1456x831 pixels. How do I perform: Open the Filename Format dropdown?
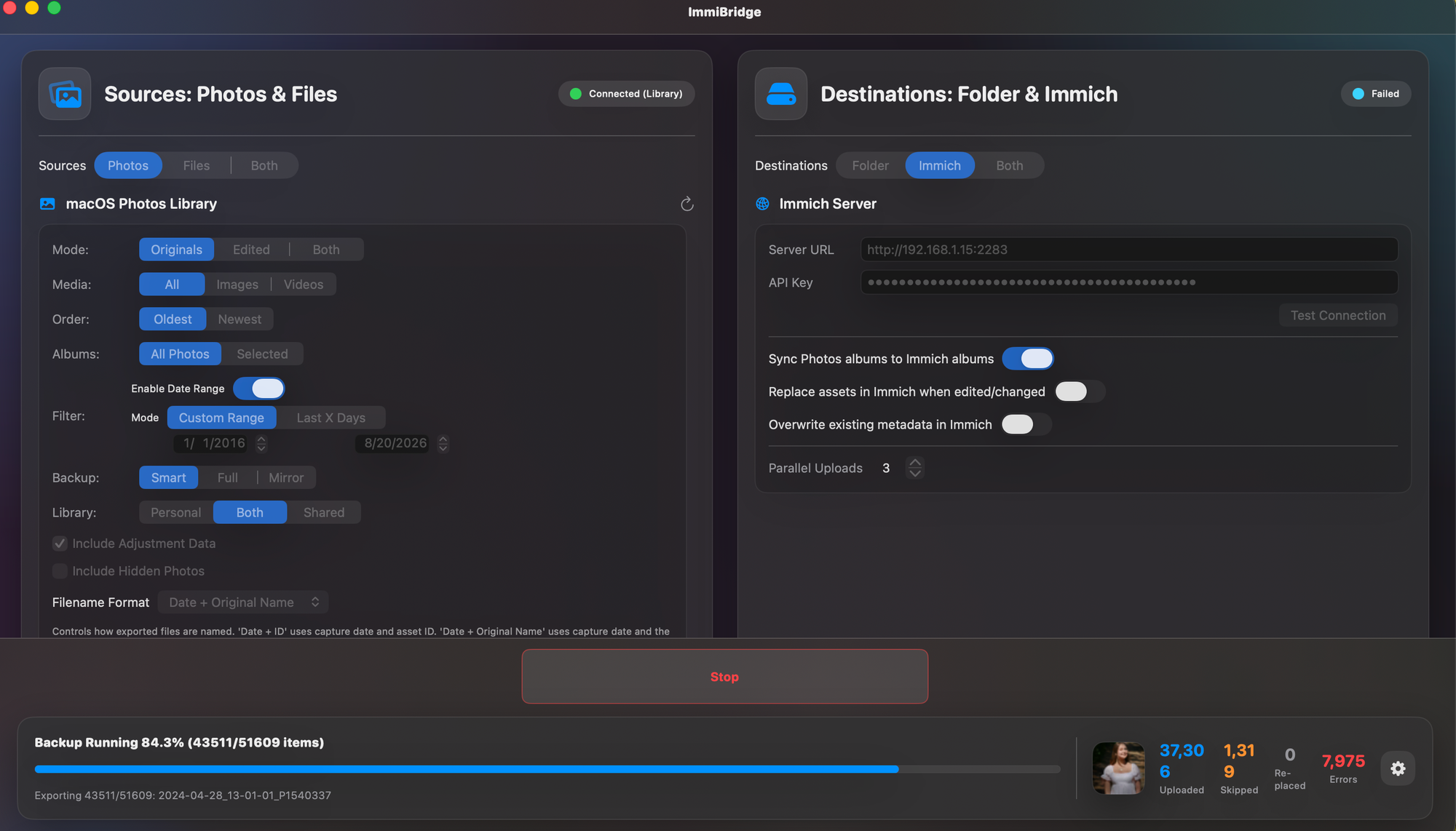pos(244,603)
